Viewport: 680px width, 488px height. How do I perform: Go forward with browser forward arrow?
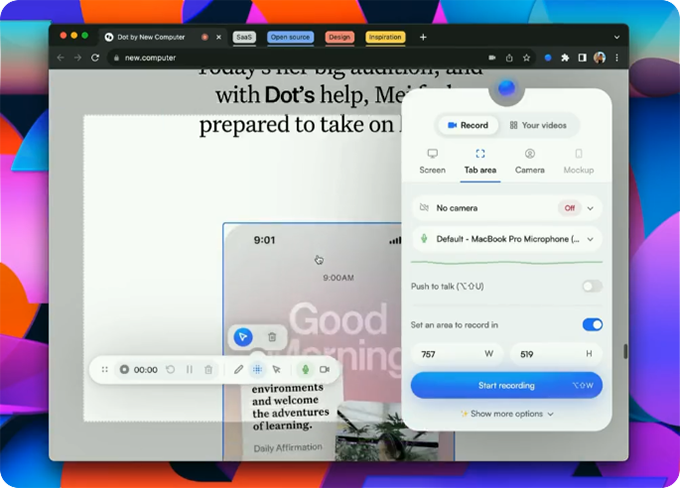coord(78,58)
